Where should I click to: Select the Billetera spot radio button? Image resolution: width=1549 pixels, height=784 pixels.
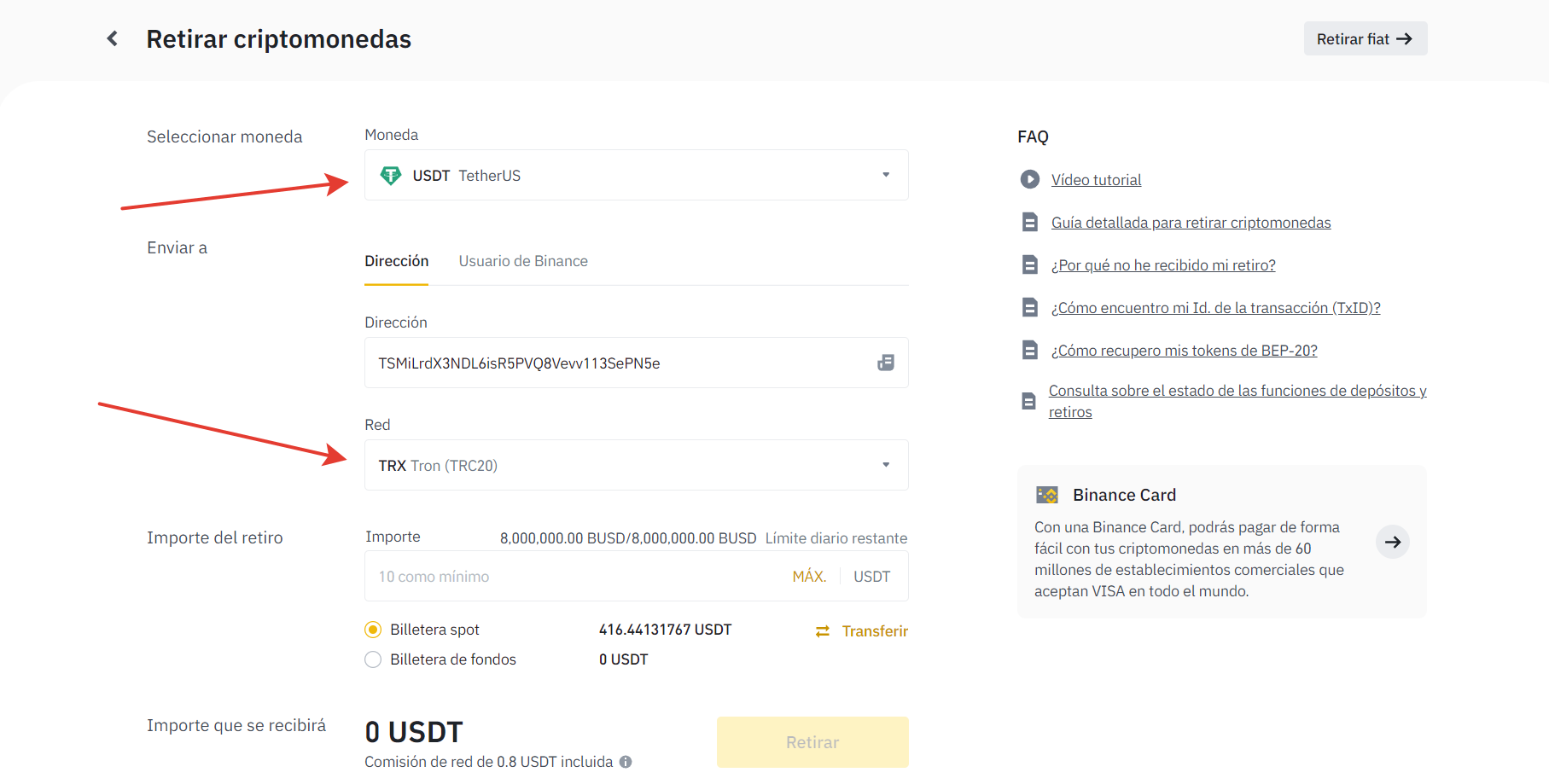click(373, 630)
